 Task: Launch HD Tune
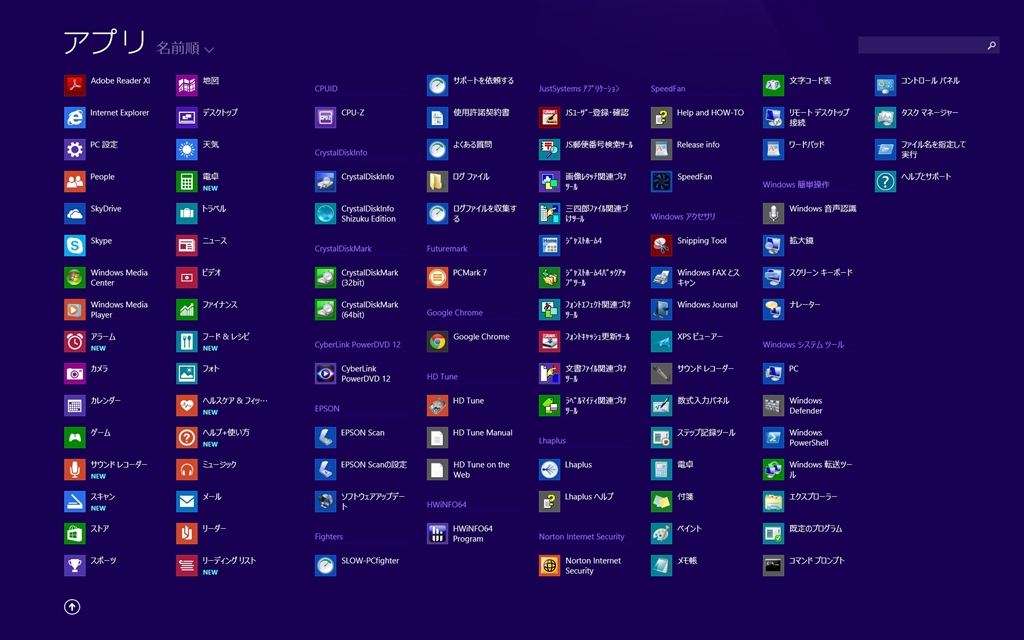(456, 406)
